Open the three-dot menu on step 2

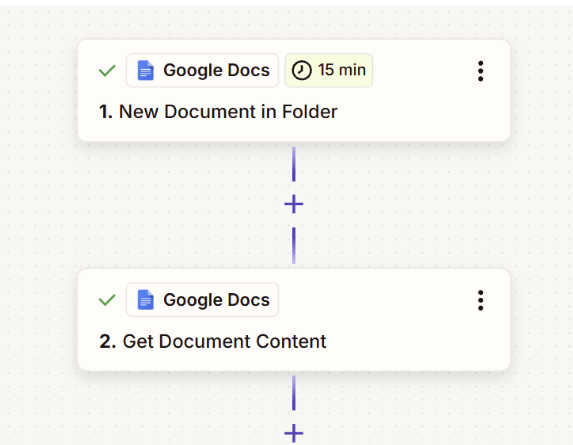(480, 300)
